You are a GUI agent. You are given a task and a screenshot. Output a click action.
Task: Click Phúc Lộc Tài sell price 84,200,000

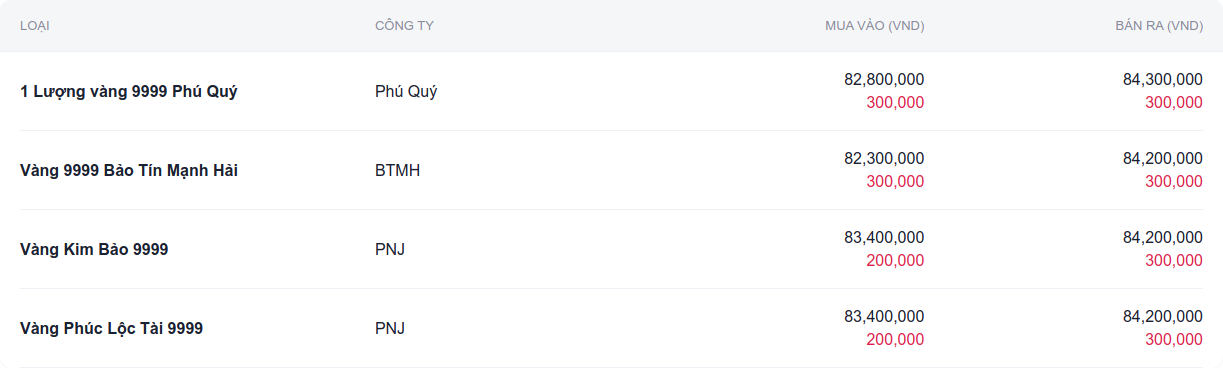[x=1163, y=316]
